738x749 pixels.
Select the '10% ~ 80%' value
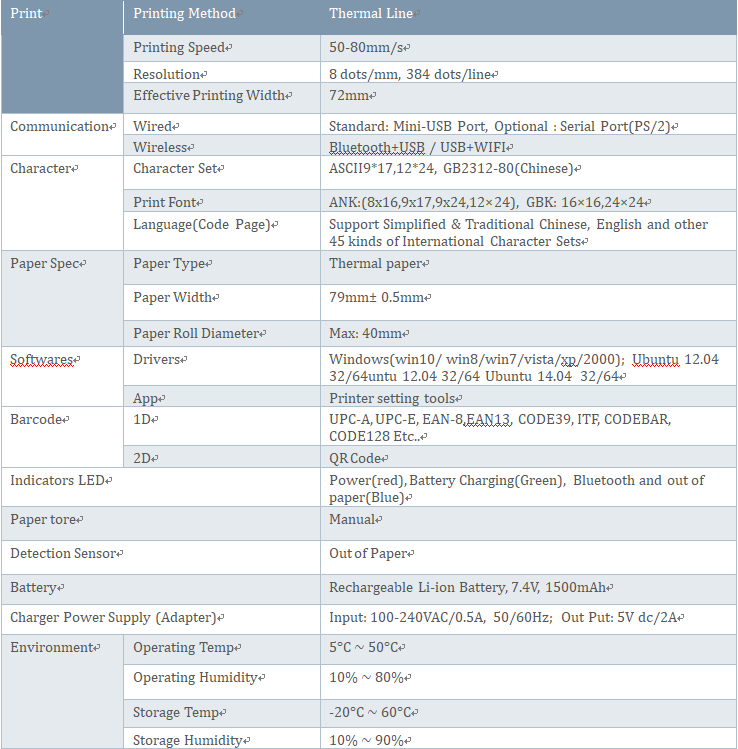[x=366, y=678]
